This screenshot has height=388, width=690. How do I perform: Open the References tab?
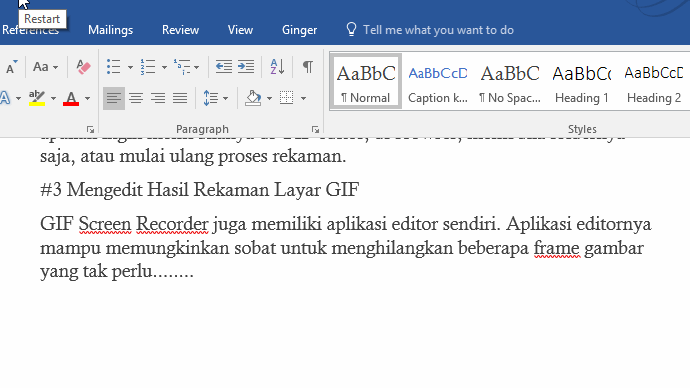pyautogui.click(x=30, y=30)
